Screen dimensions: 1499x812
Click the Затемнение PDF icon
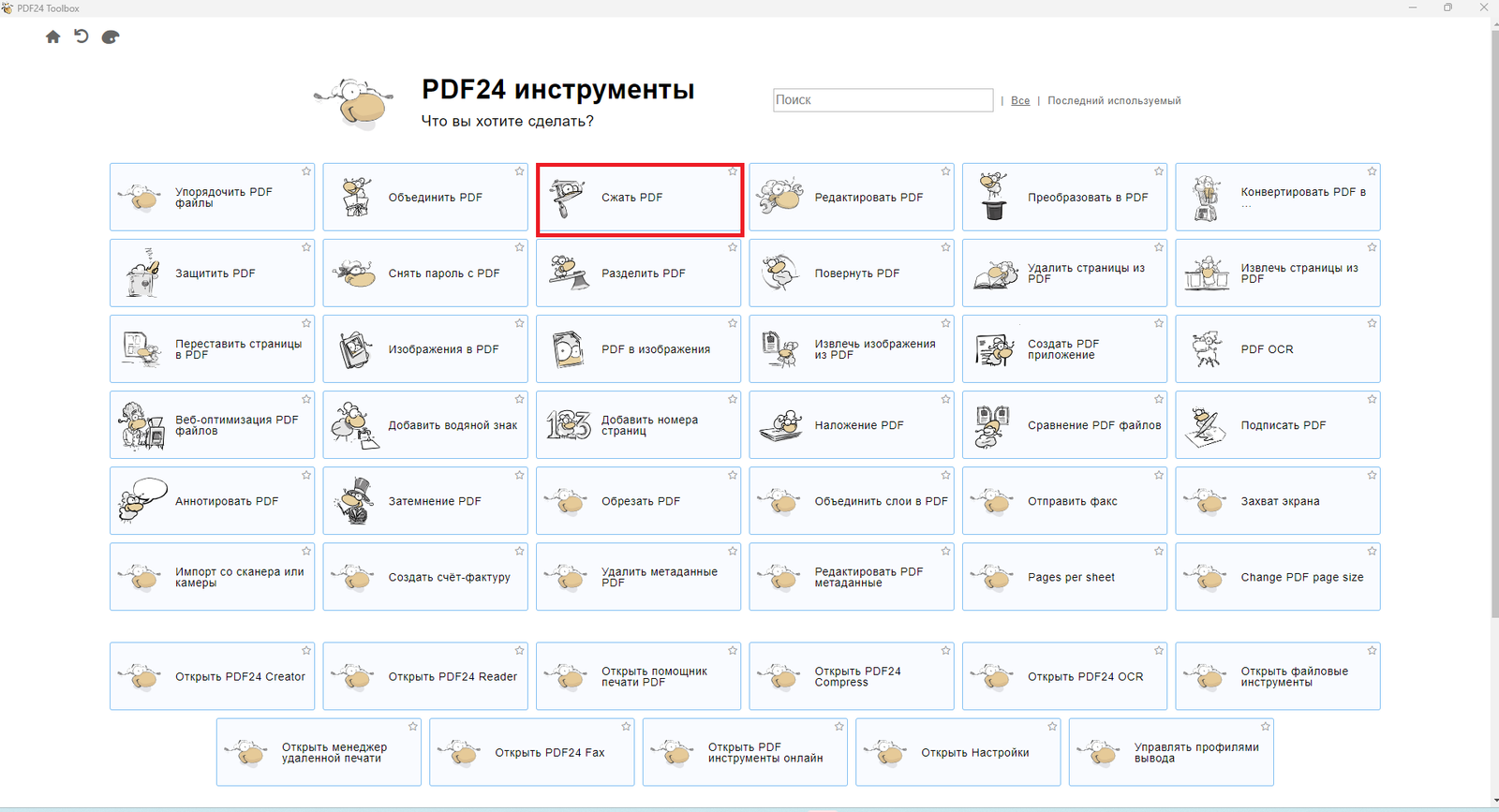355,501
